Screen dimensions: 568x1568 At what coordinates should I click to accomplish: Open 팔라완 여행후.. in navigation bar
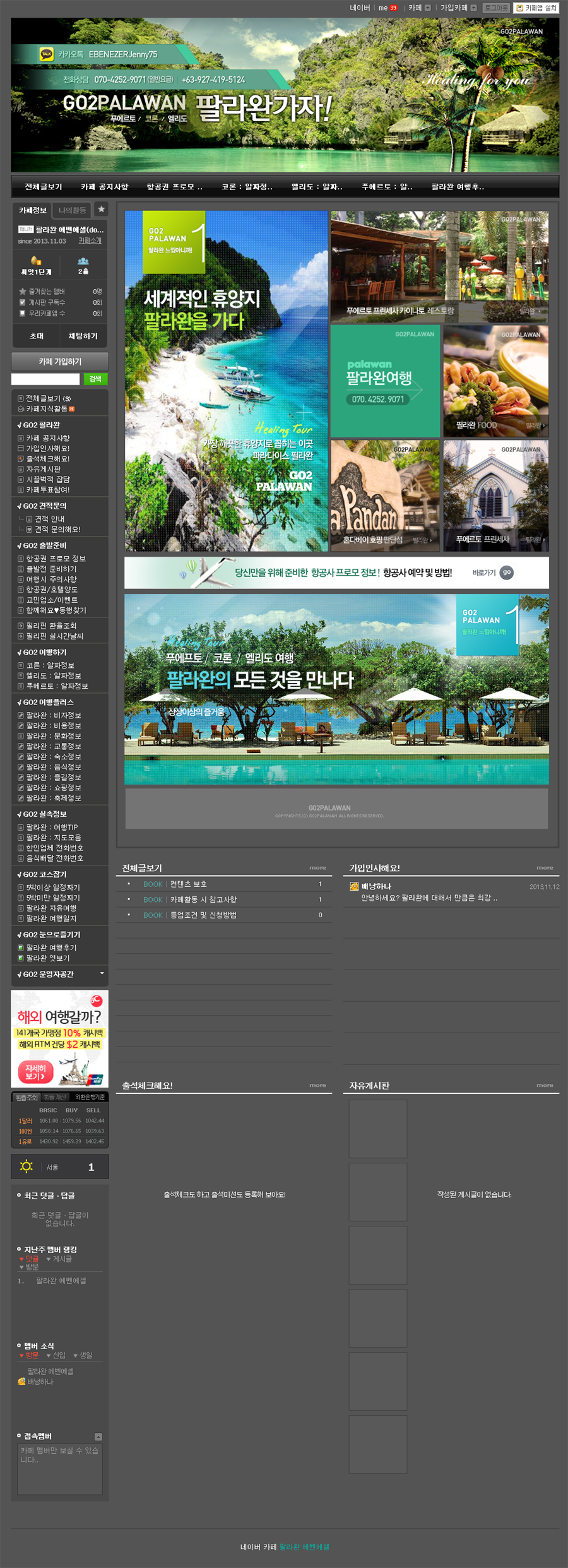[458, 187]
